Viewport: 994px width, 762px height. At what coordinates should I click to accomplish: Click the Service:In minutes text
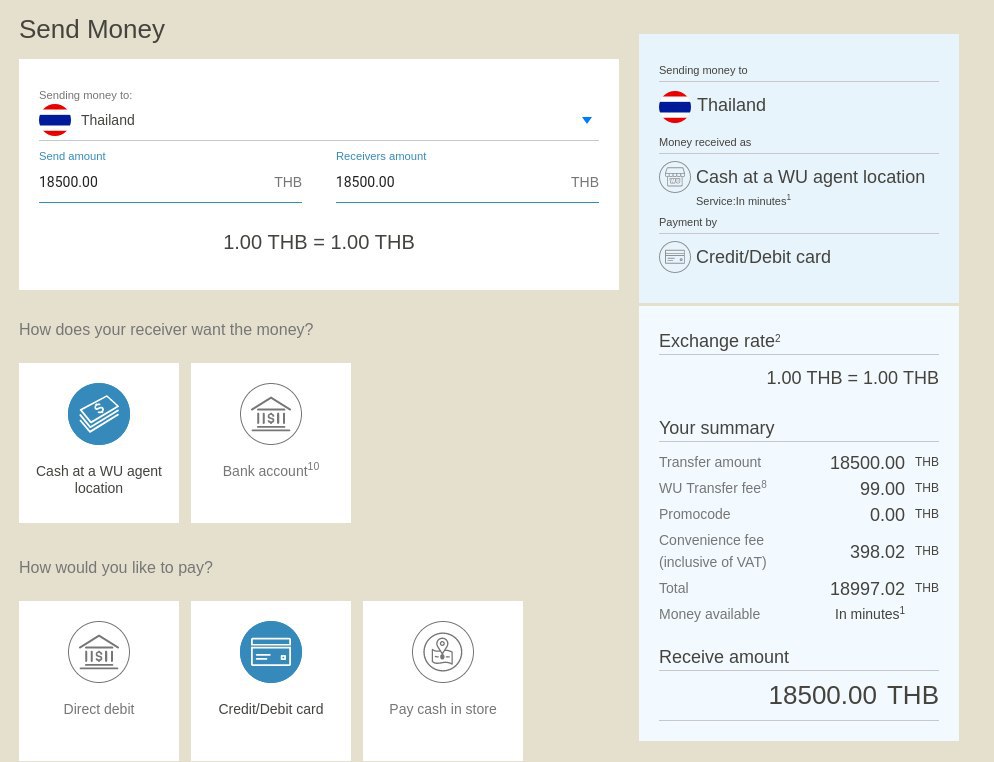[743, 200]
